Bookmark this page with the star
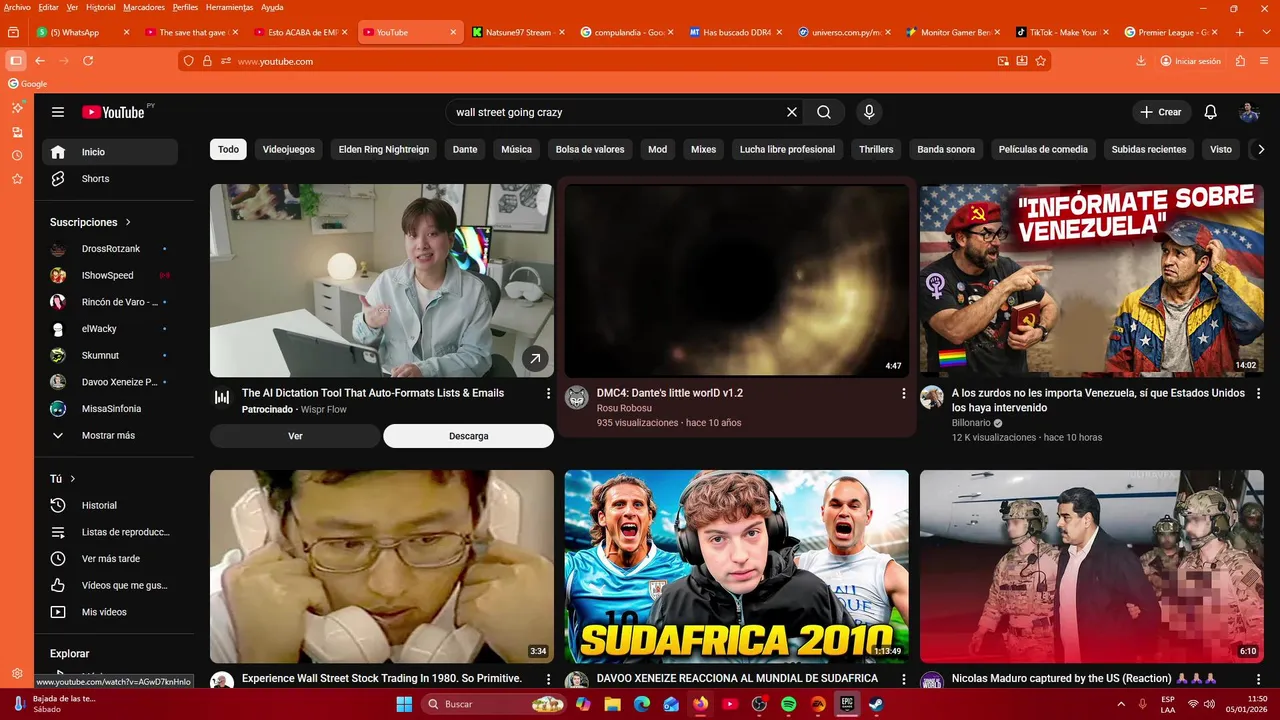 [x=1041, y=61]
